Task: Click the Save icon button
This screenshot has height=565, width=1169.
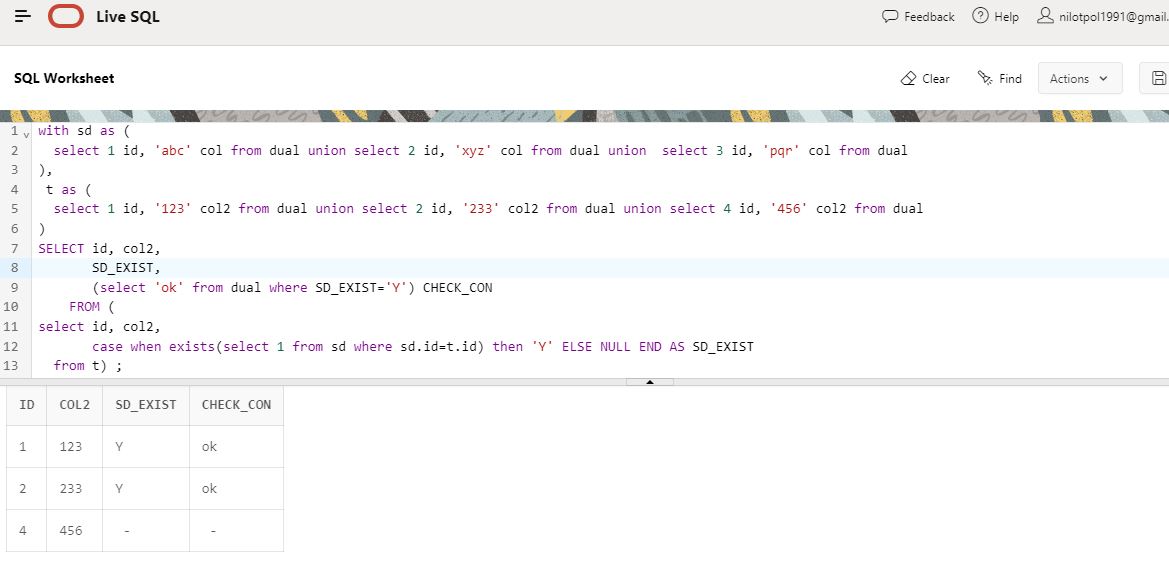Action: [1158, 78]
